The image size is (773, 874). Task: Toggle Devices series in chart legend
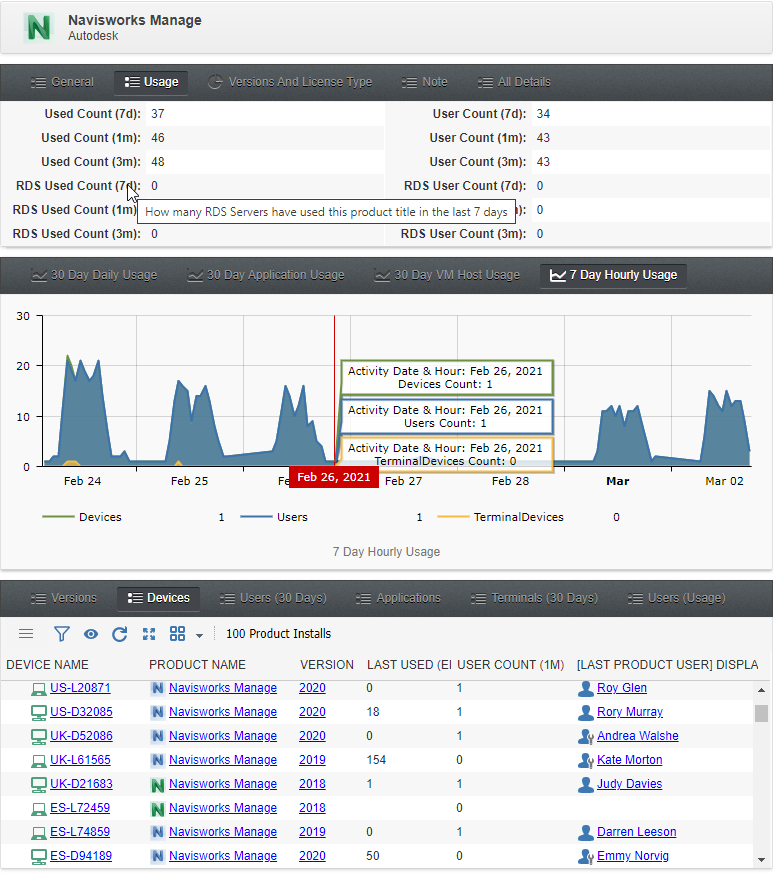point(82,517)
